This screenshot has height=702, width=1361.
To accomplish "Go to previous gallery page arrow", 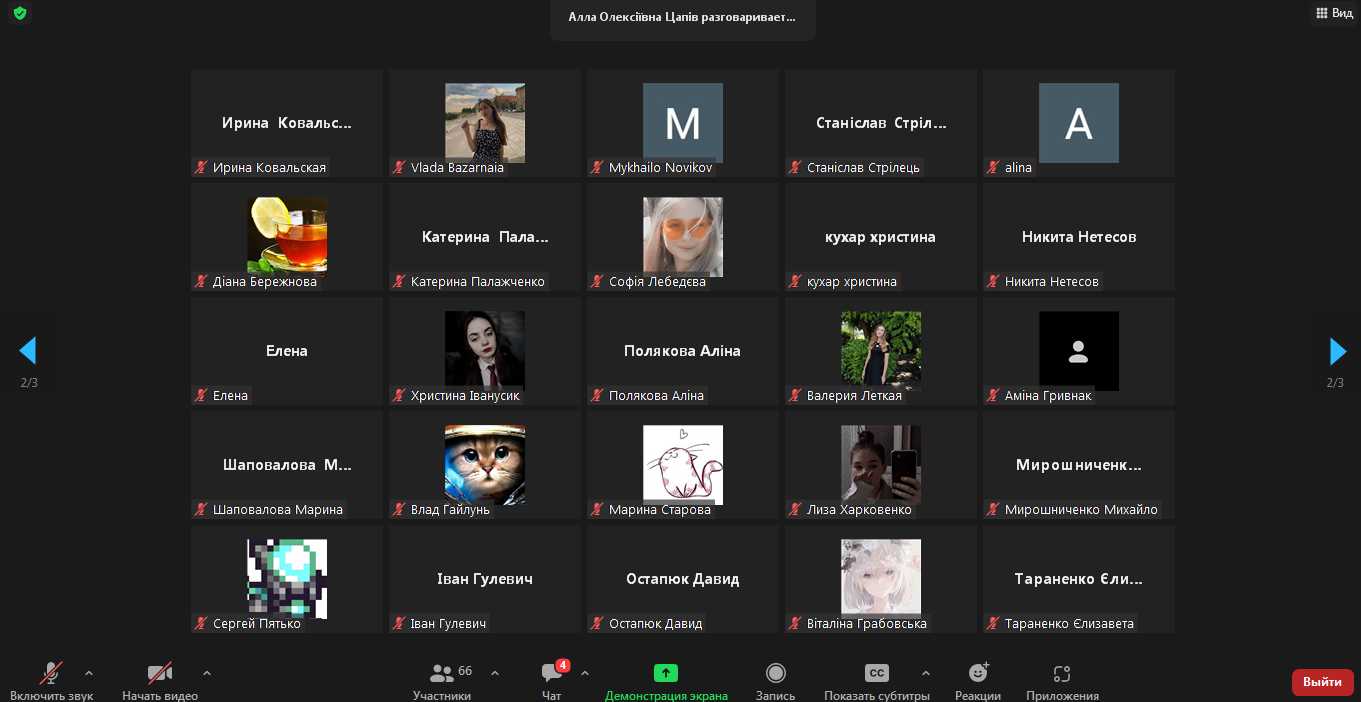I will pos(28,351).
